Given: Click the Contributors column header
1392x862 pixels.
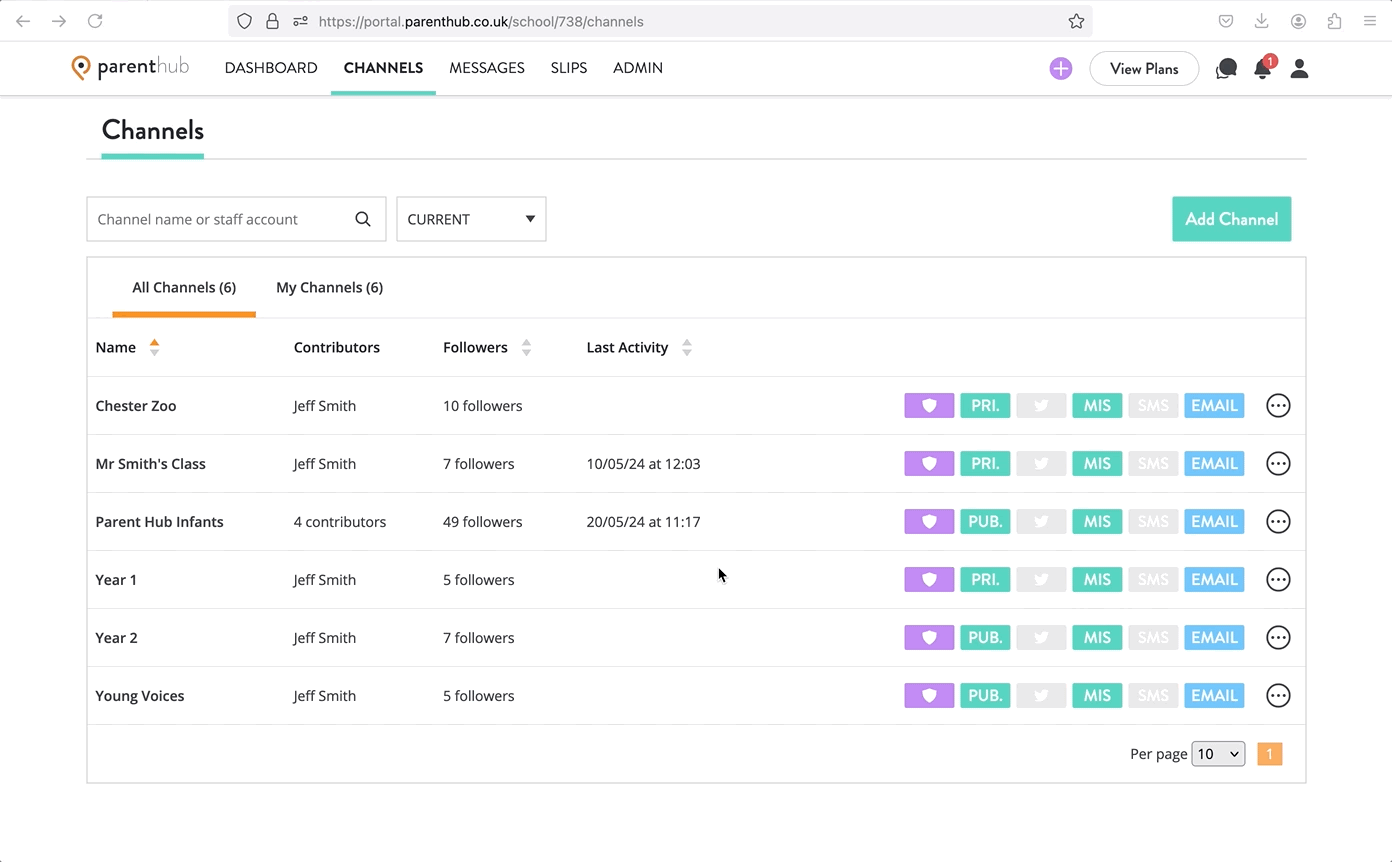Looking at the screenshot, I should click(337, 347).
